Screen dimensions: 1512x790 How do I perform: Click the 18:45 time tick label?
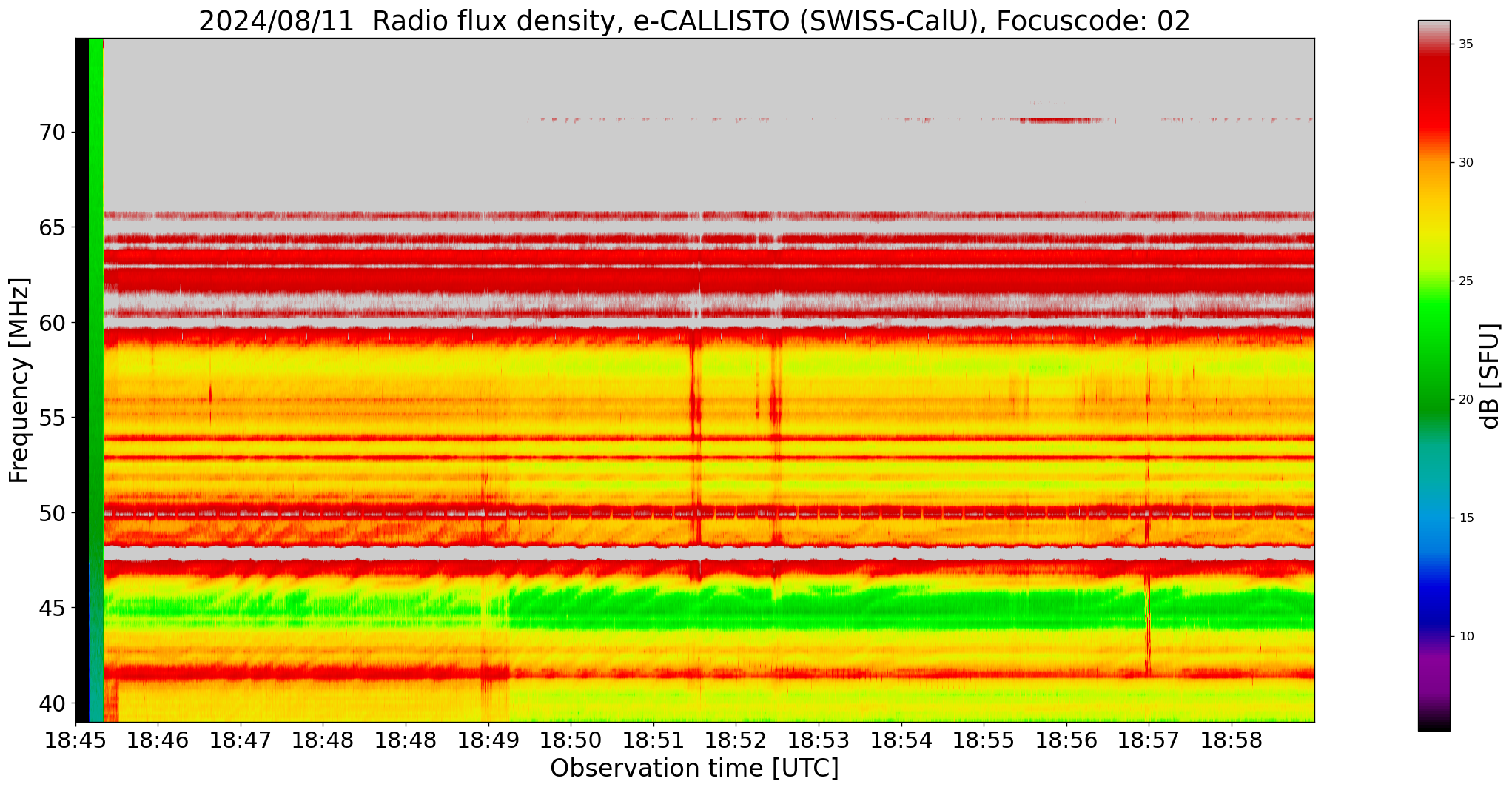coord(75,740)
